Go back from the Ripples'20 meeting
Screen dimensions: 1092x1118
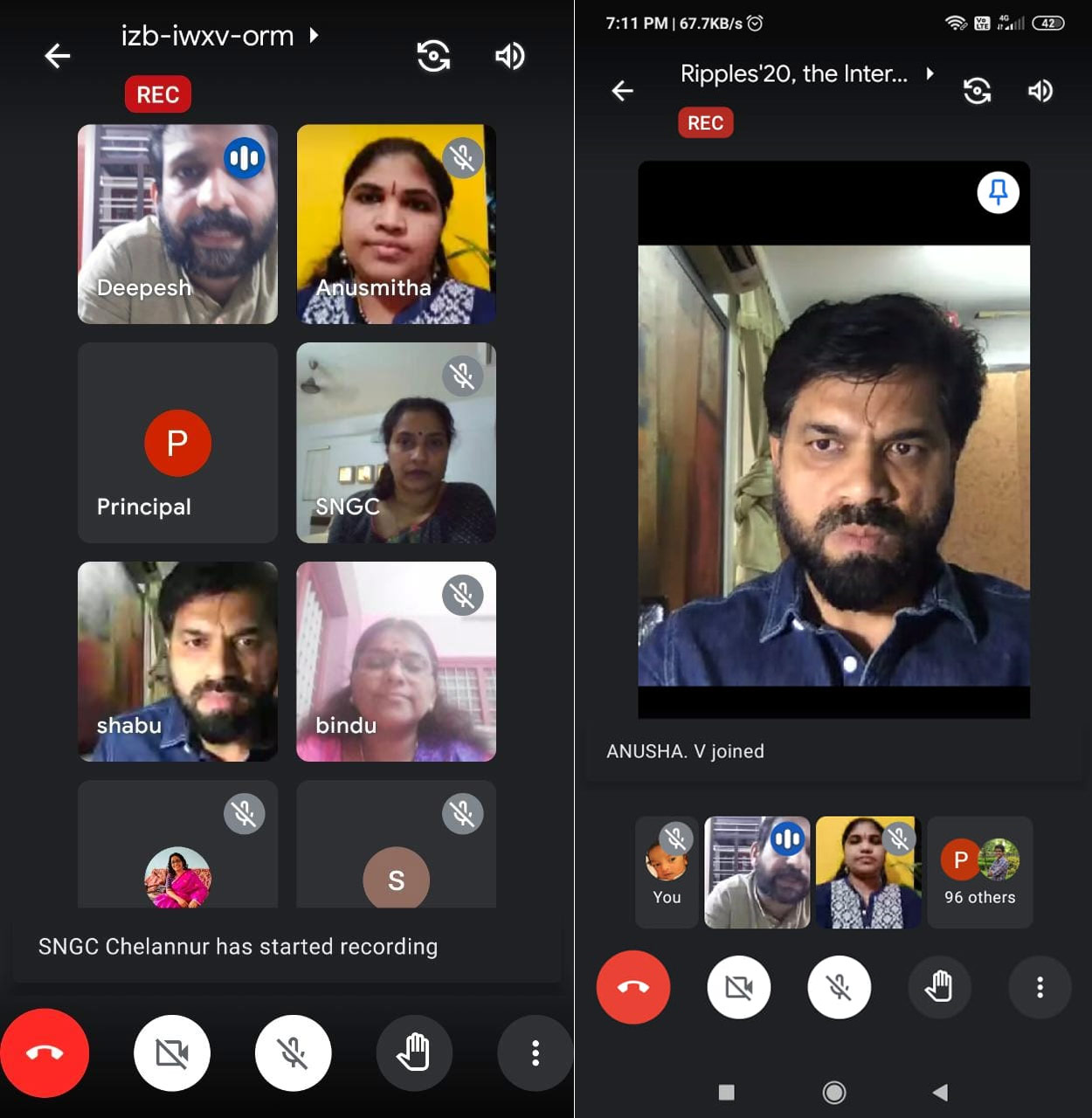[x=622, y=91]
